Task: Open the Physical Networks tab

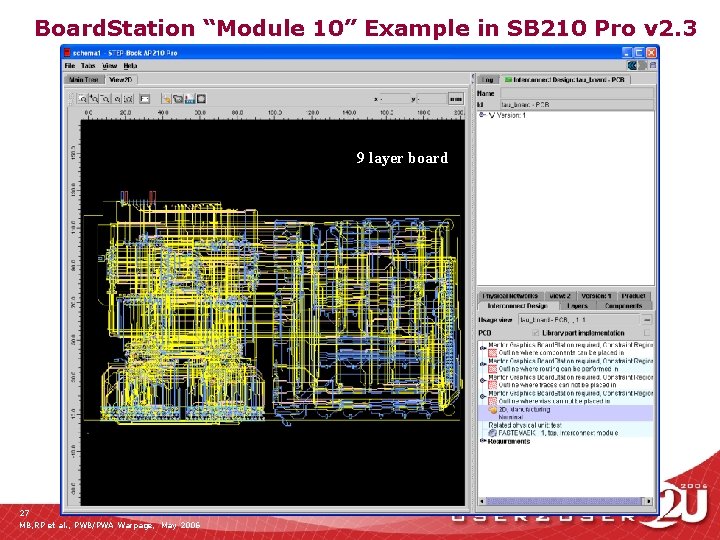Action: [510, 296]
